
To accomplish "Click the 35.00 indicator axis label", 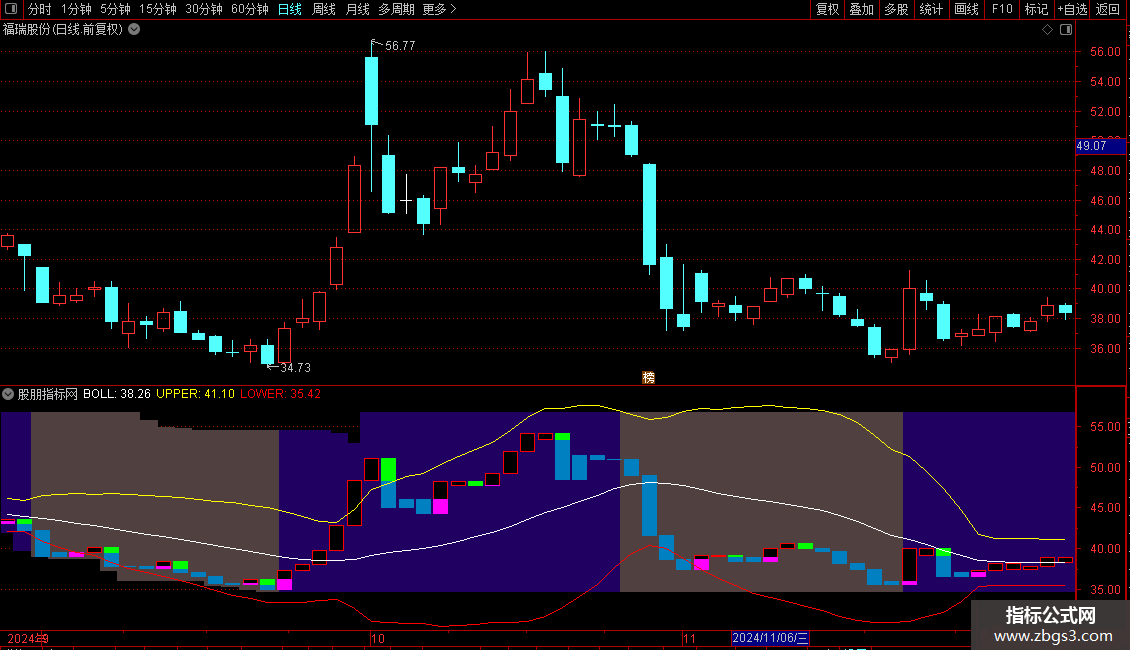I will [x=1105, y=589].
